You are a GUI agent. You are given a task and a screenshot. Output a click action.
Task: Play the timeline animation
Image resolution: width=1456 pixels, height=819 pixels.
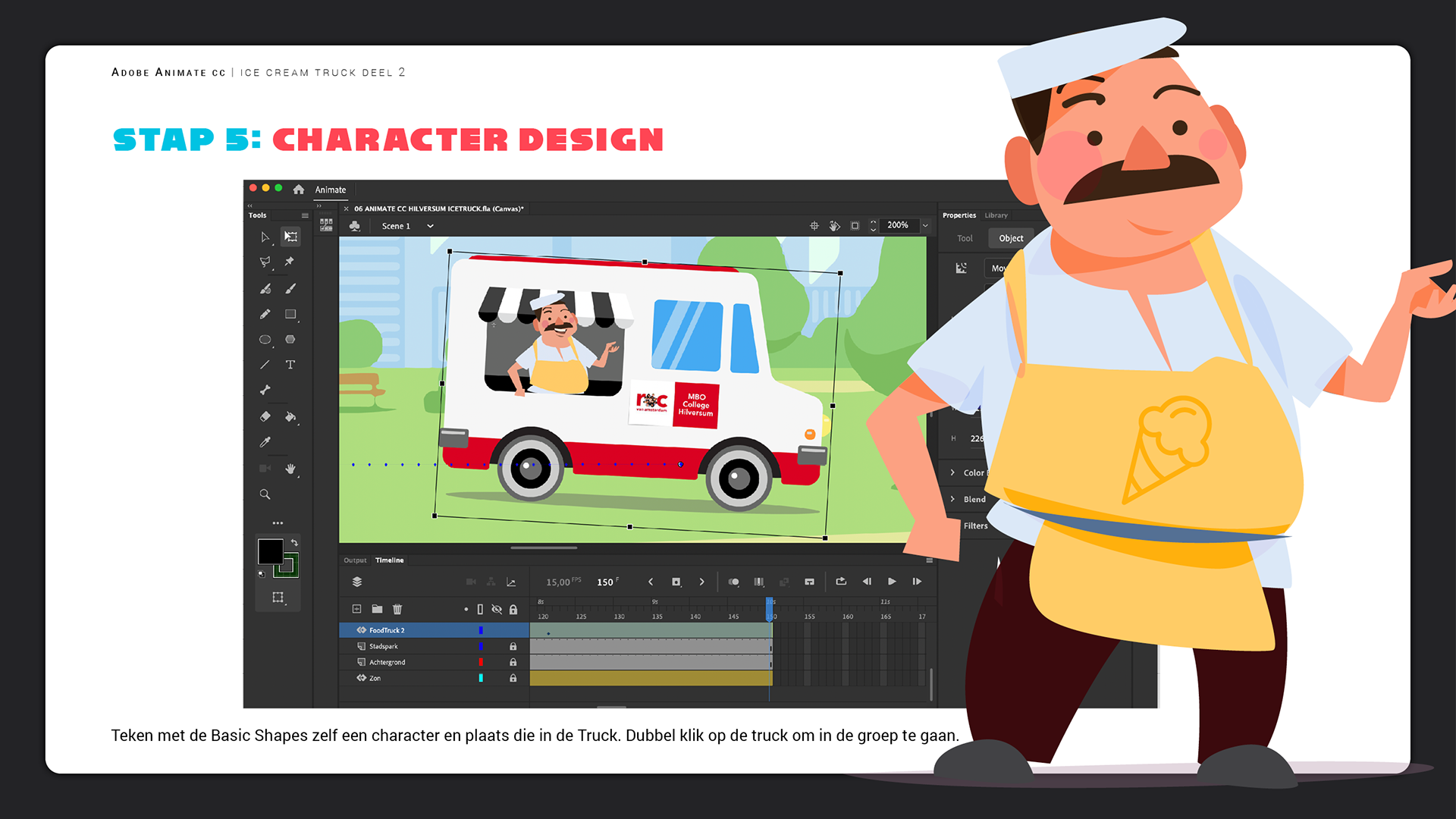click(892, 582)
